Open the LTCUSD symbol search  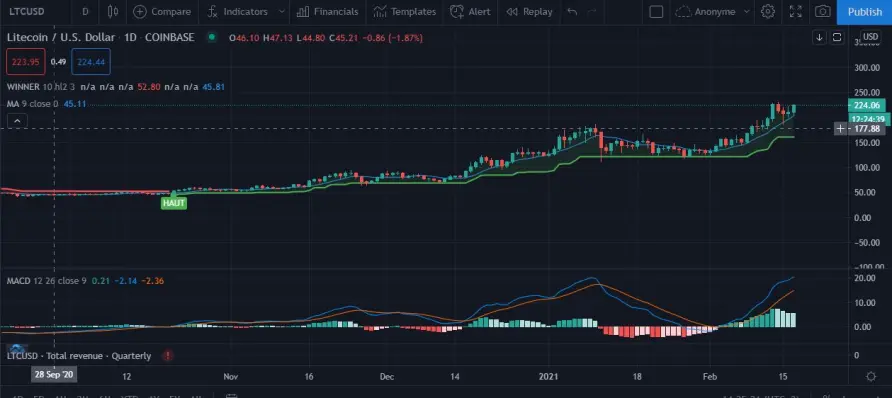(x=27, y=11)
